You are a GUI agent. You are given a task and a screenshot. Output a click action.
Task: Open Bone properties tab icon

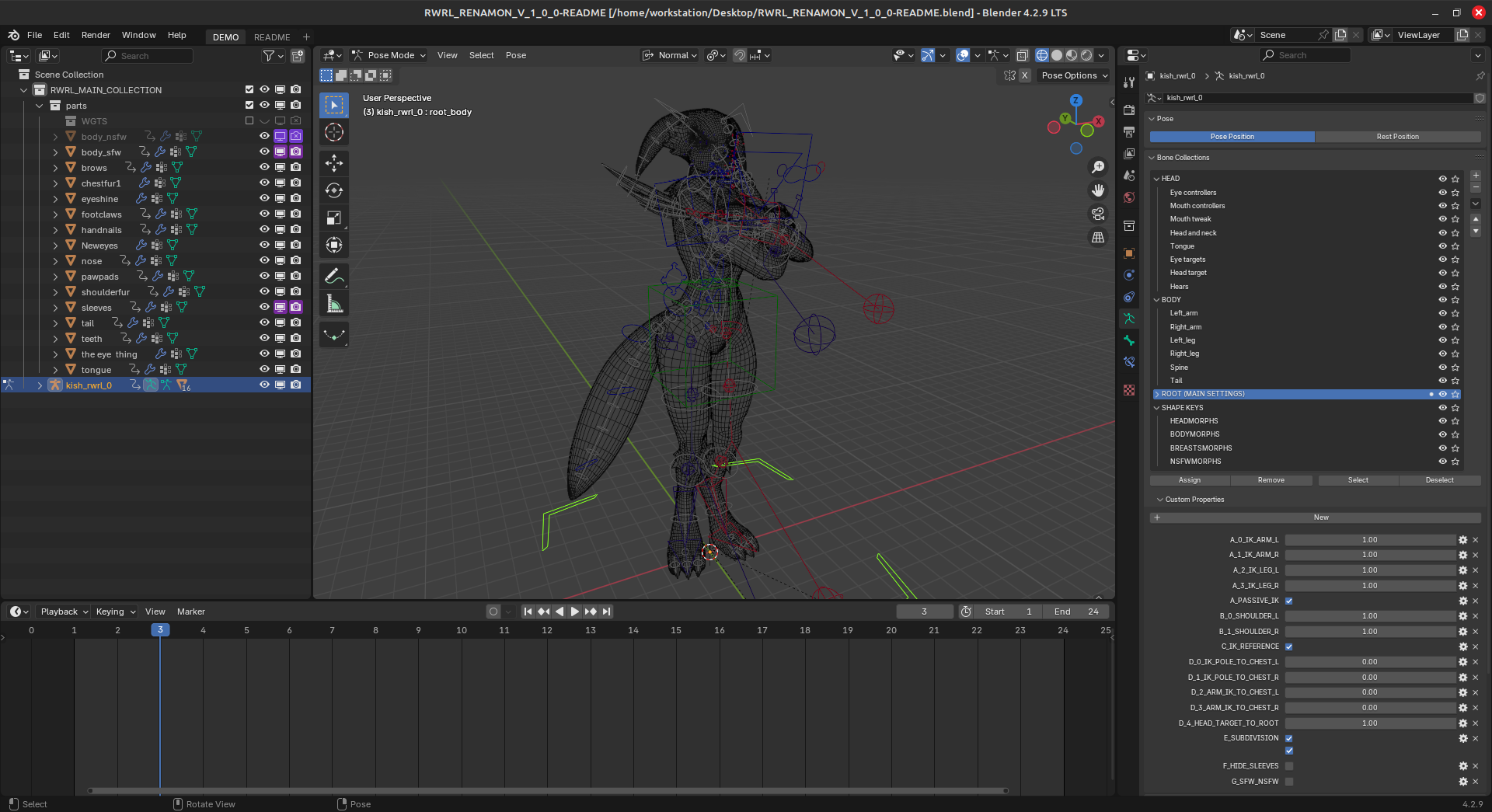pos(1129,340)
